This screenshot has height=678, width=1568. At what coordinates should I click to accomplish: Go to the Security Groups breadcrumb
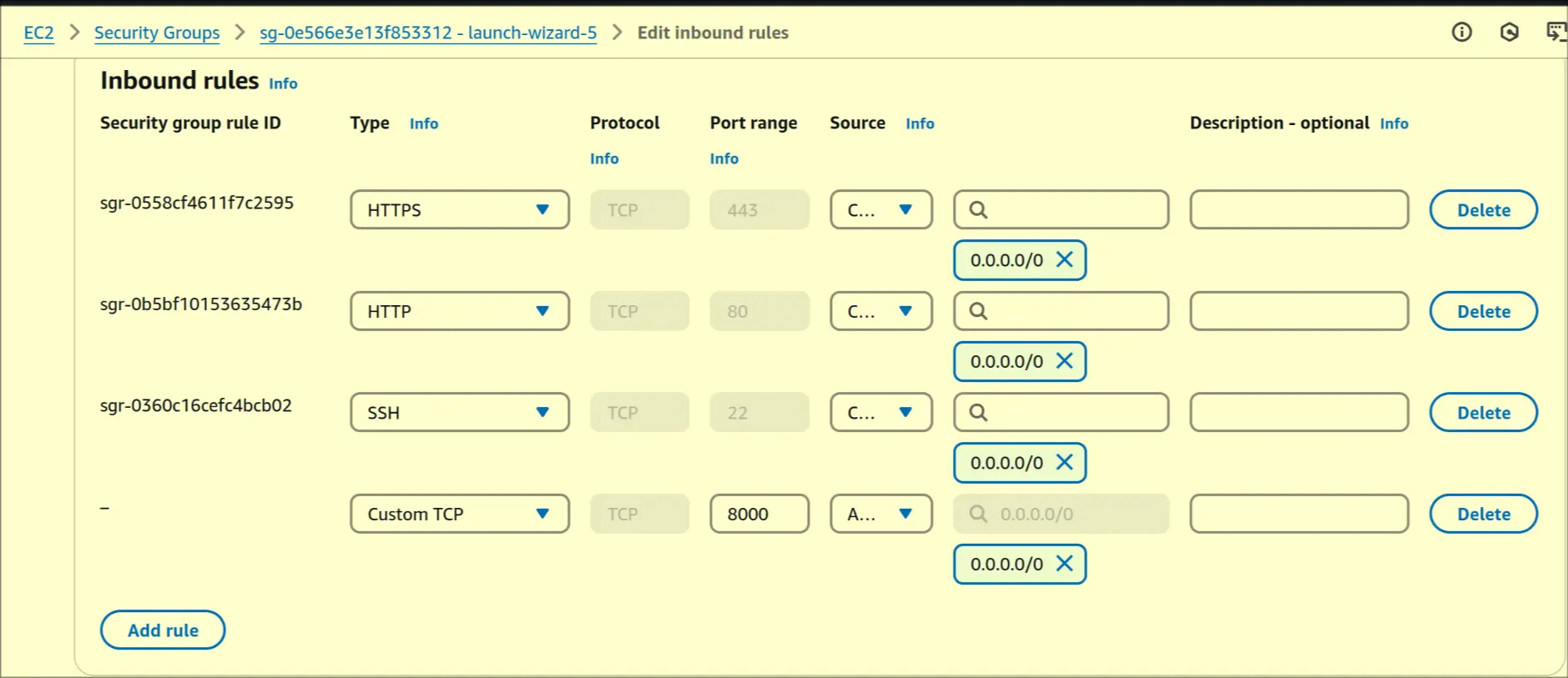[157, 33]
